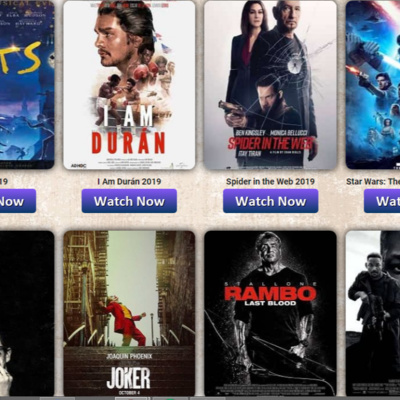Select the black-and-white poster of man with rifle
Viewport: 400px width, 400px height.
point(373,313)
